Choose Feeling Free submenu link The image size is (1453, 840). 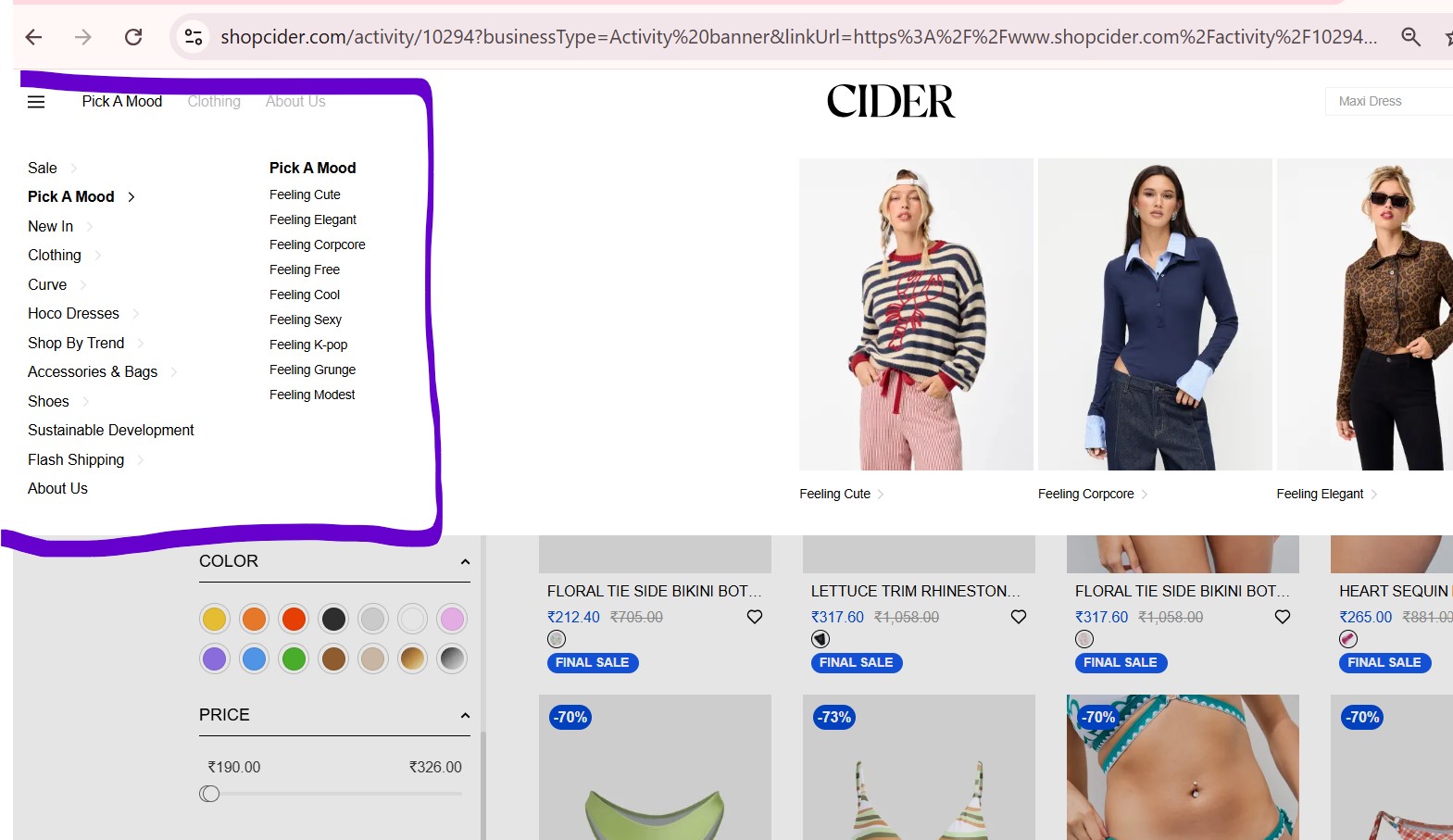(x=305, y=270)
